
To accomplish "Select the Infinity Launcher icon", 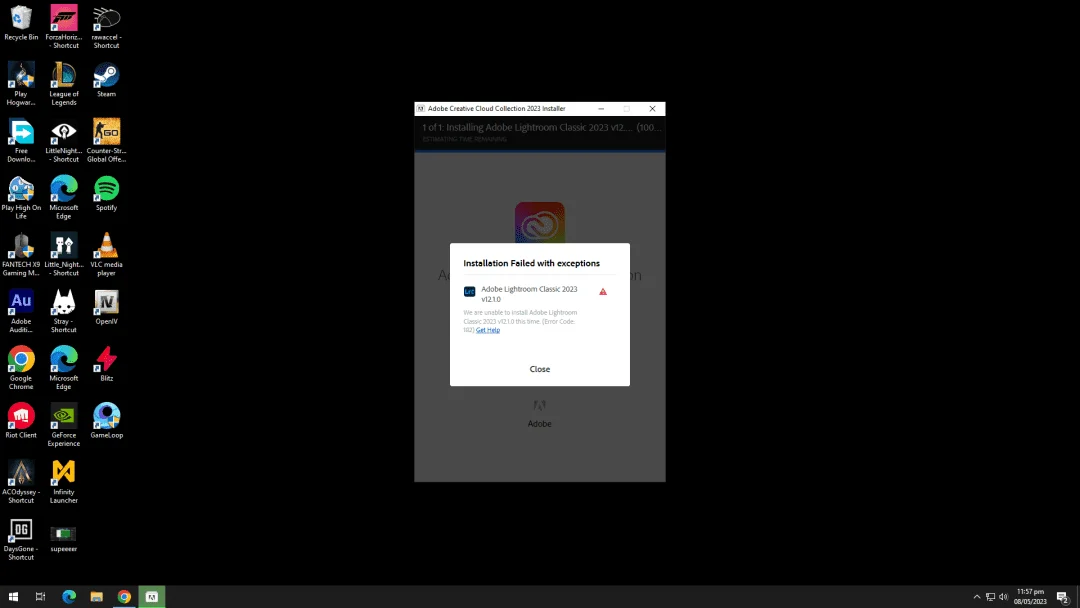I will [64, 481].
